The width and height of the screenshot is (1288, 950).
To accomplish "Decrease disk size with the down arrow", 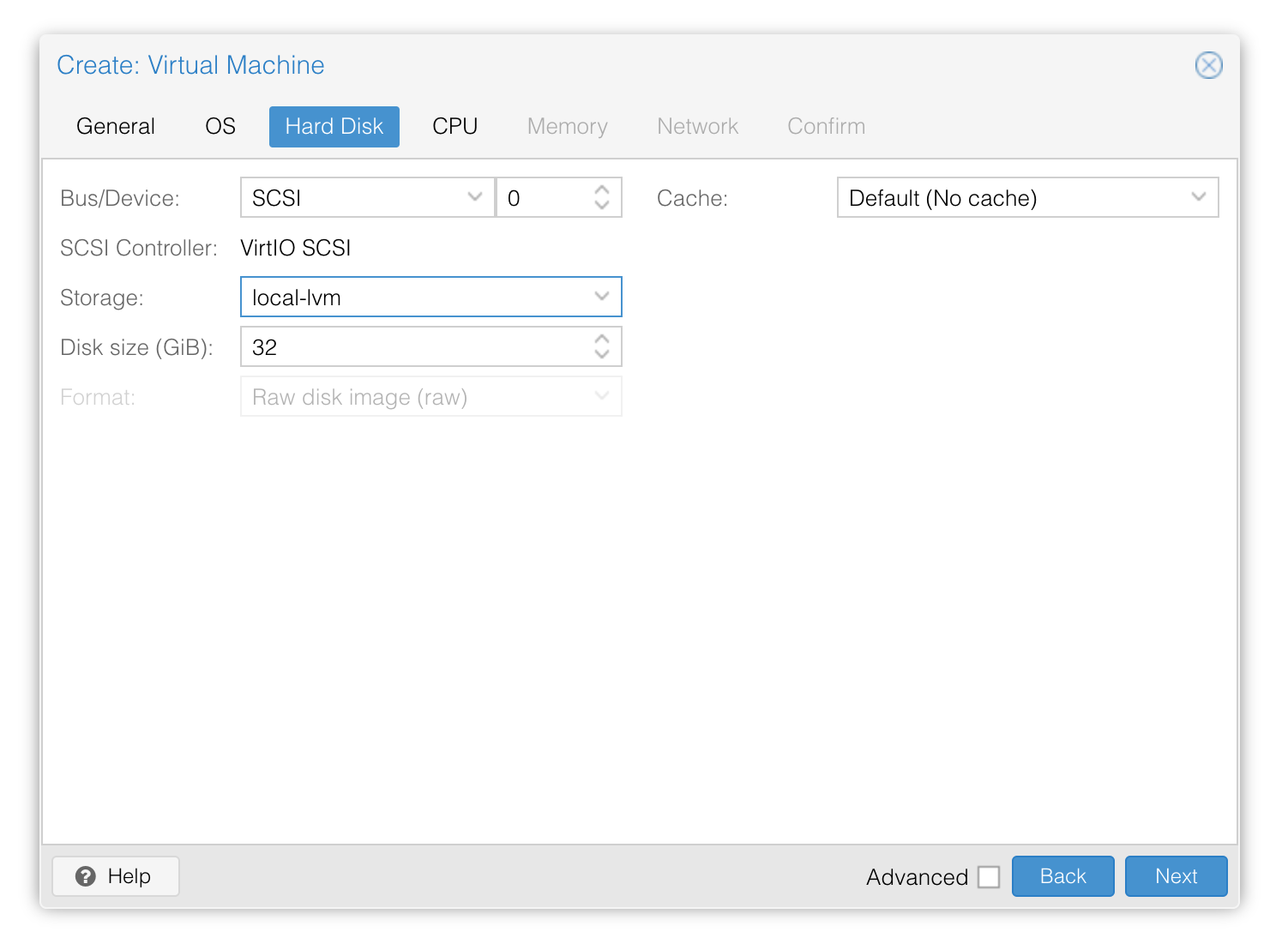I will pyautogui.click(x=602, y=355).
